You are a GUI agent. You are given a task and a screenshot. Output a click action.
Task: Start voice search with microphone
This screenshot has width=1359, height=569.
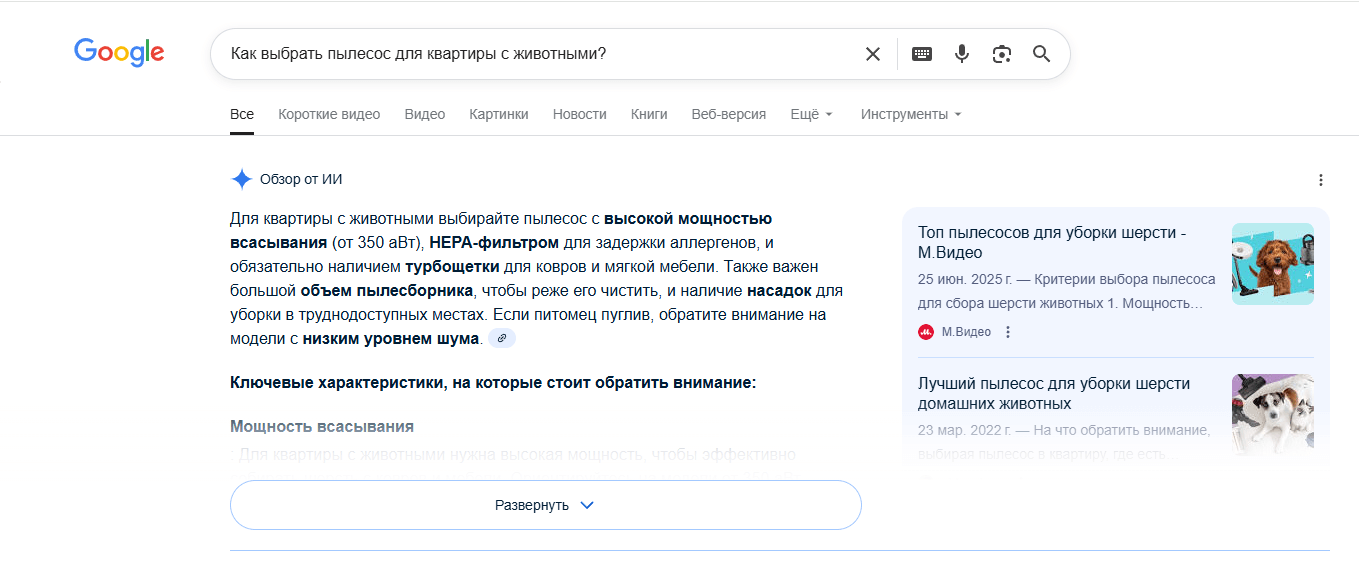click(x=962, y=54)
